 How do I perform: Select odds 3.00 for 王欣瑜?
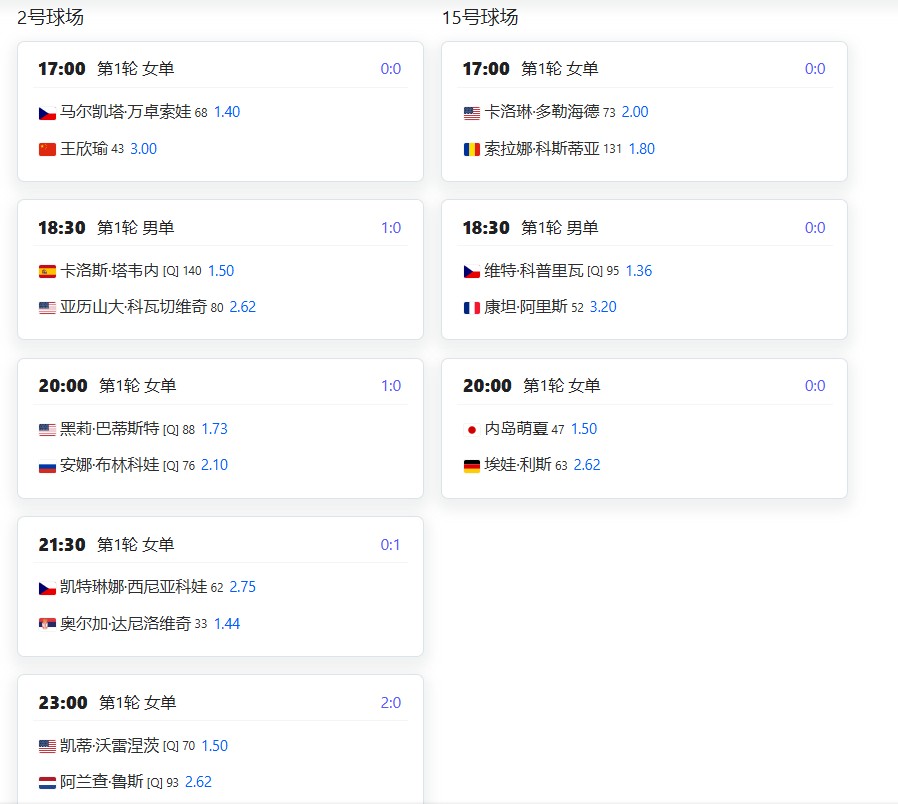tap(143, 148)
